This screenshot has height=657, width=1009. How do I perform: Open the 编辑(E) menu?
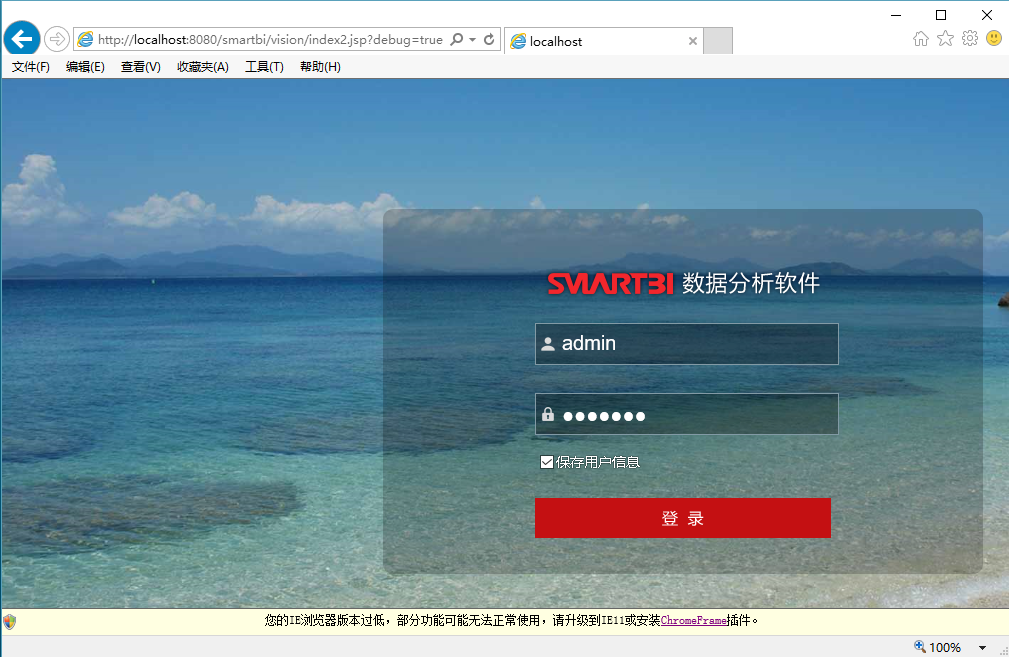tap(85, 67)
